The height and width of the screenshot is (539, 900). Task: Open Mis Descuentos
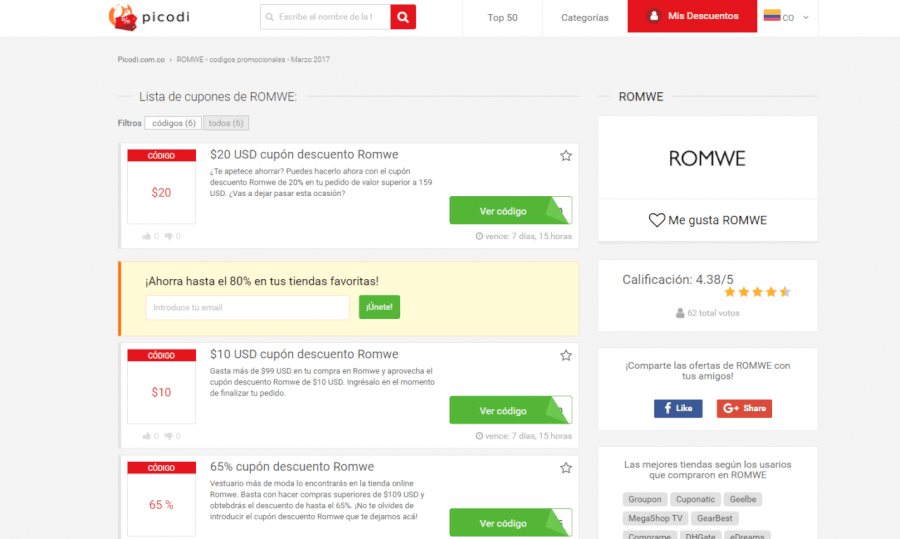pyautogui.click(x=692, y=17)
